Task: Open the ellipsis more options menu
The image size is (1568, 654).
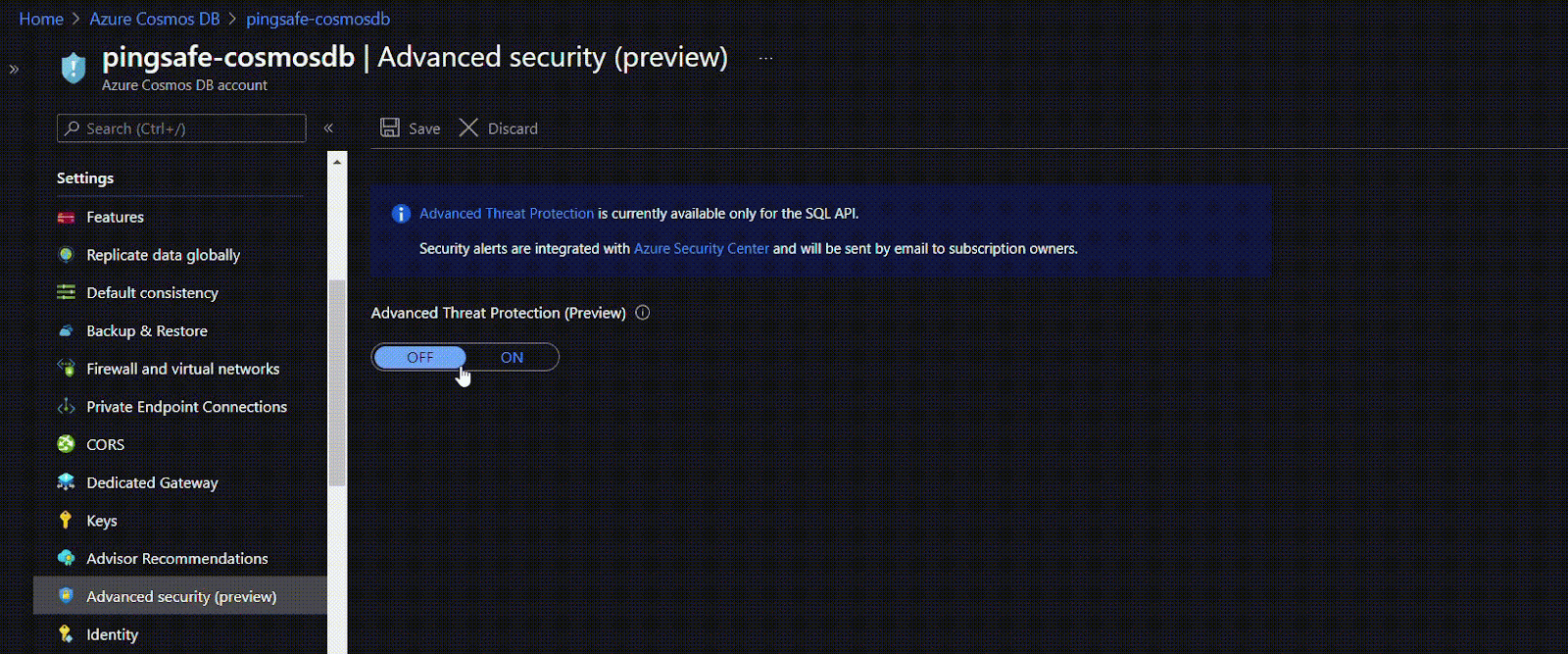Action: [x=765, y=59]
